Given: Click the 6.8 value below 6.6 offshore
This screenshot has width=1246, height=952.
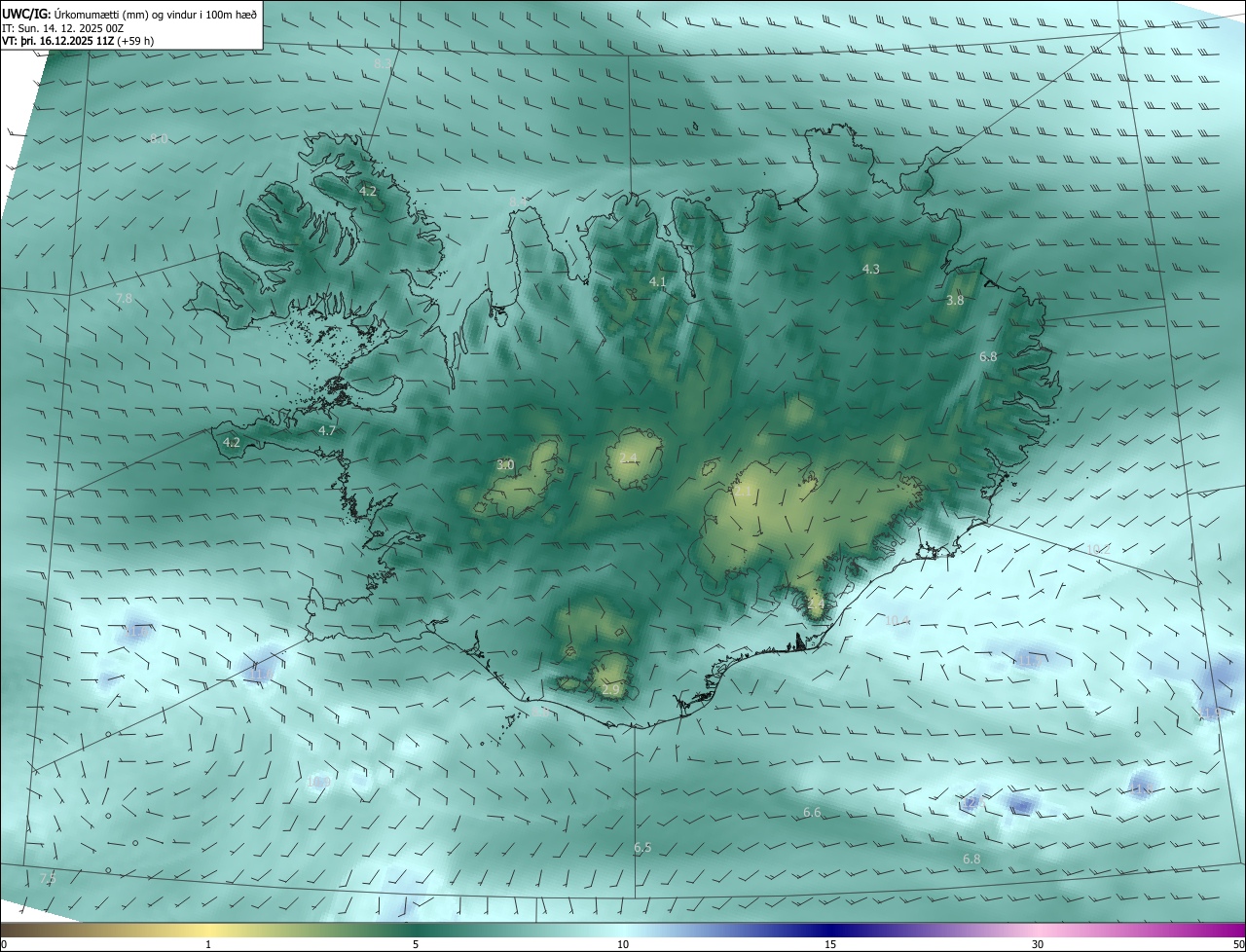Looking at the screenshot, I should click(971, 859).
